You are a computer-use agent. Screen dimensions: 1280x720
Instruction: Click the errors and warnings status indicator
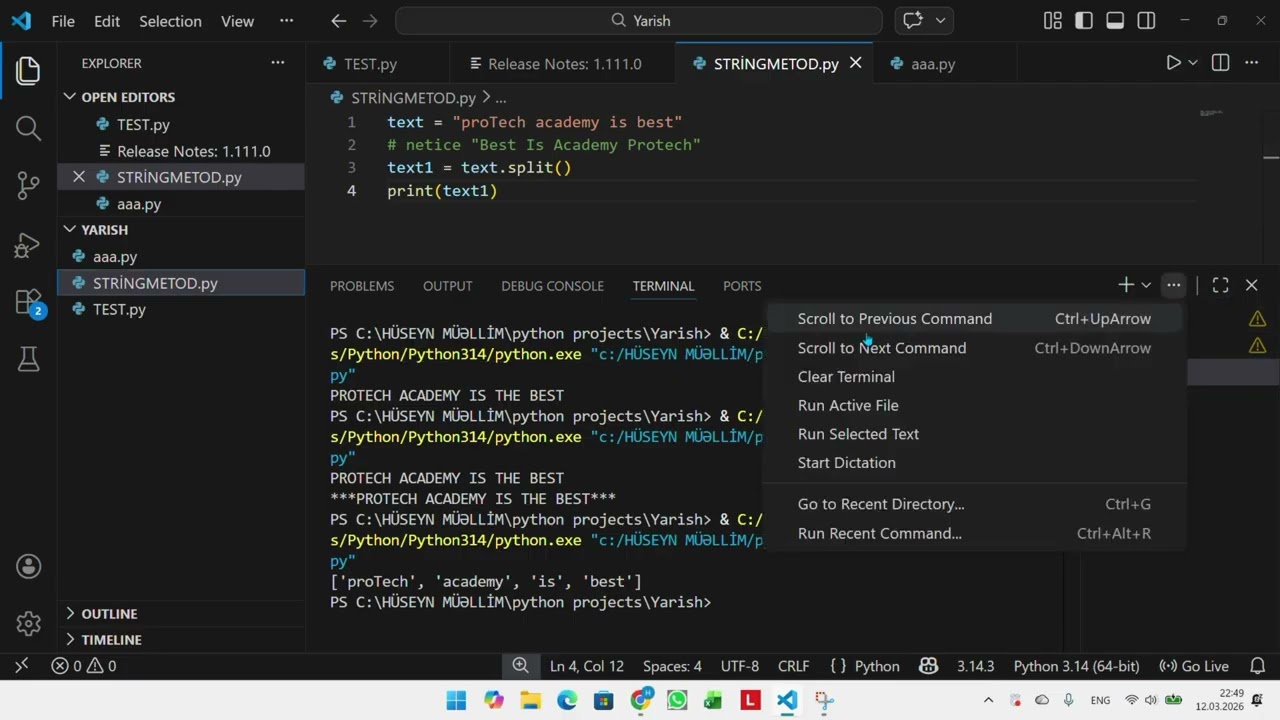[84, 666]
